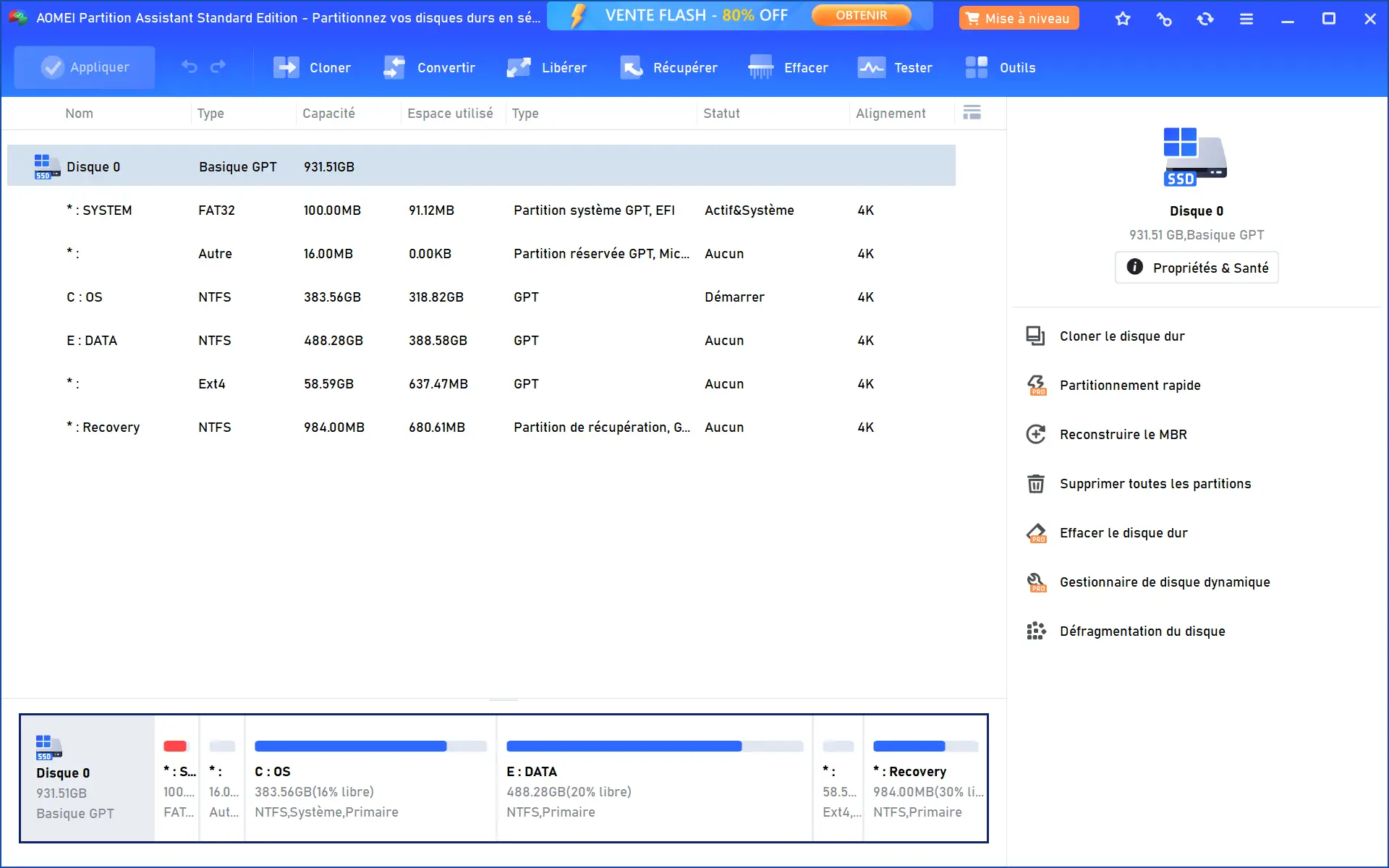Select the 16.0 Autre block in disk map
Image resolution: width=1389 pixels, height=868 pixels.
223,778
